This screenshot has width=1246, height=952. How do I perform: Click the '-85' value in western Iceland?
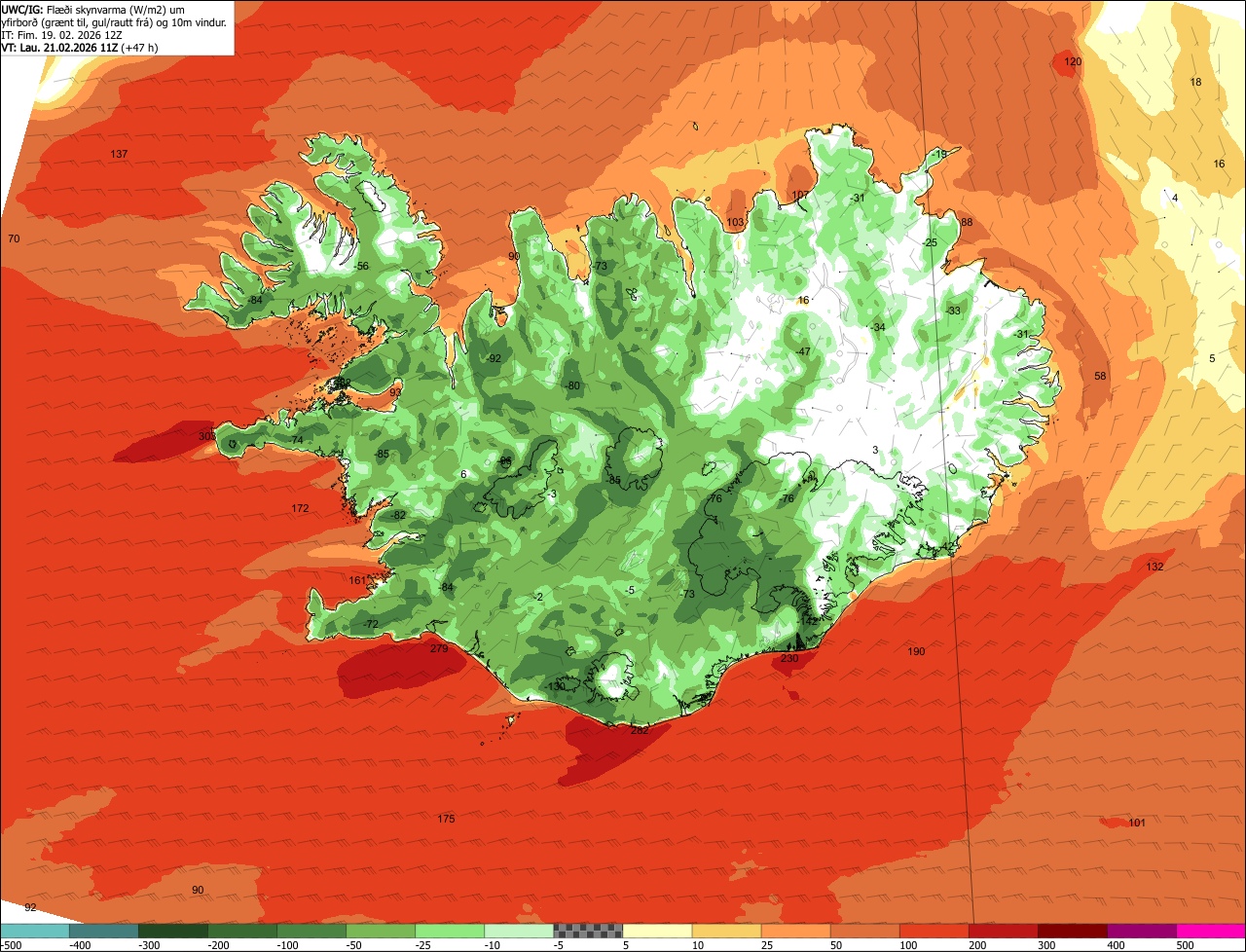[x=382, y=454]
